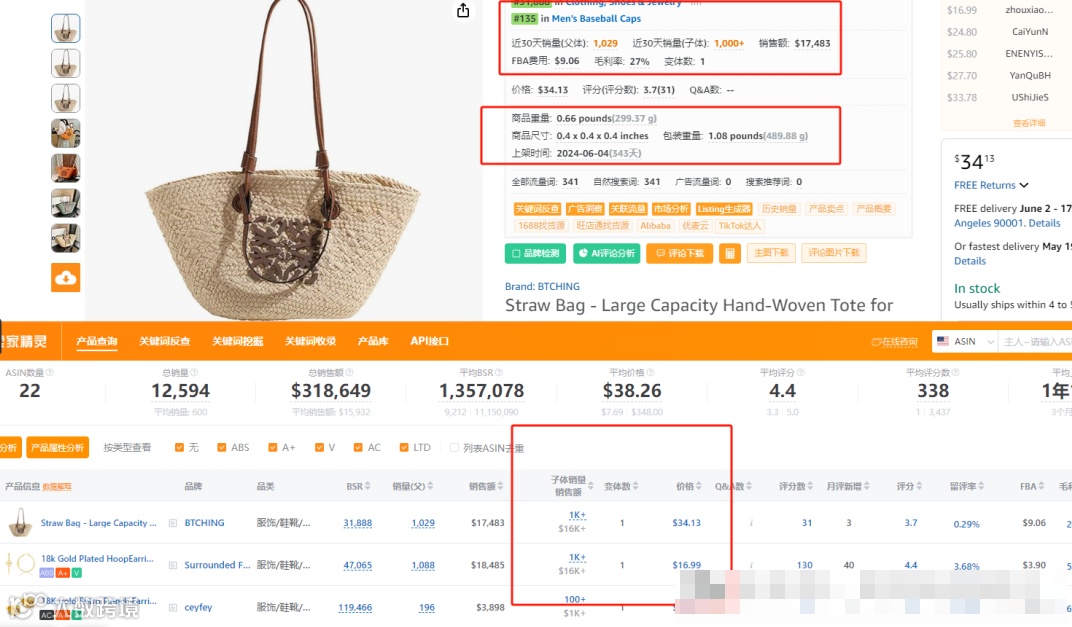Click help icon next to ASIN数量

(50, 373)
